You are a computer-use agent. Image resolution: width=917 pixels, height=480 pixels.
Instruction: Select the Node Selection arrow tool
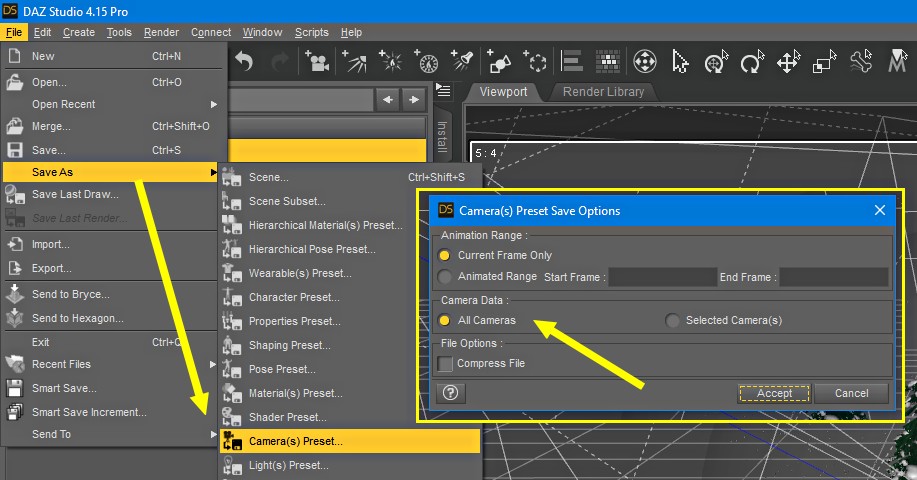pos(680,61)
